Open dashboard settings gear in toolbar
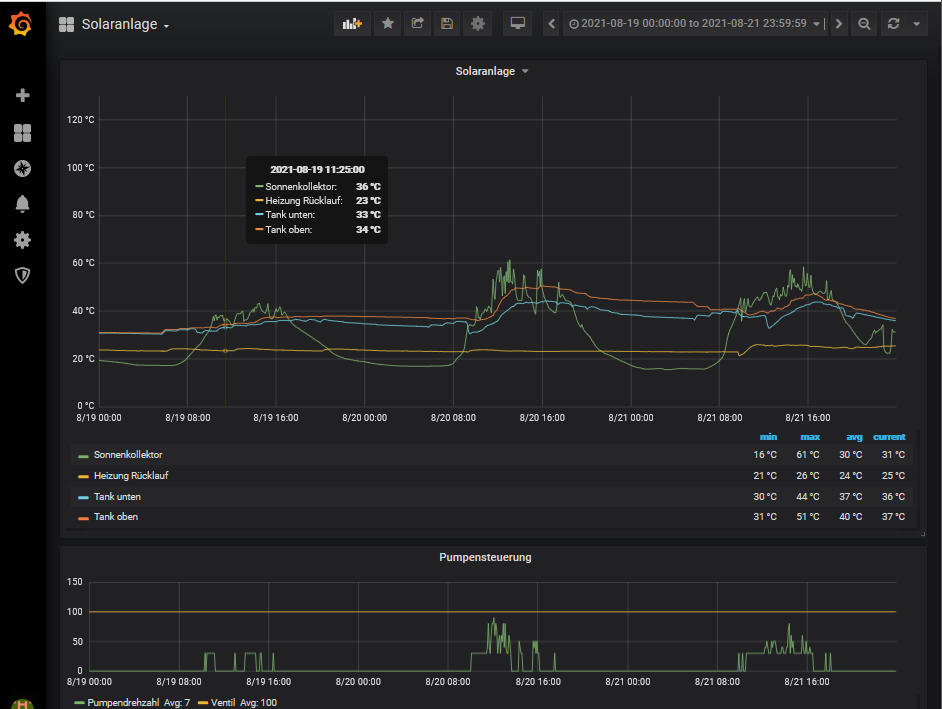 point(478,24)
